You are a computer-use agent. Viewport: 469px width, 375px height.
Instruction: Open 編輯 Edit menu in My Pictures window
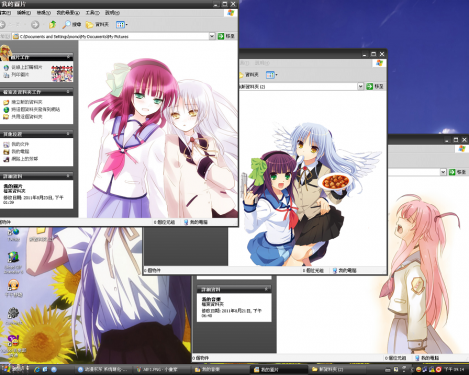point(24,13)
